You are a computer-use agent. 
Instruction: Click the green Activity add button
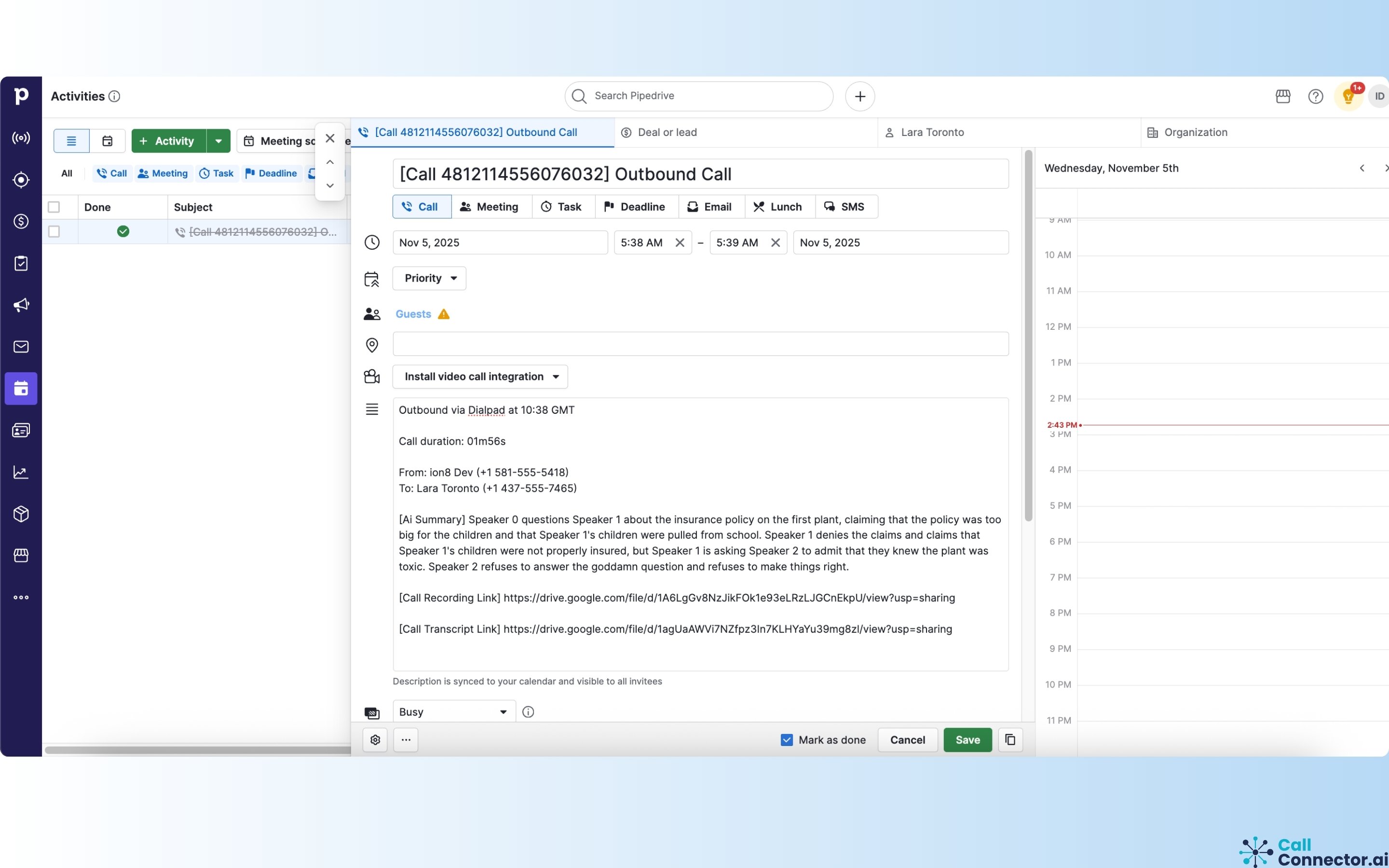tap(169, 141)
